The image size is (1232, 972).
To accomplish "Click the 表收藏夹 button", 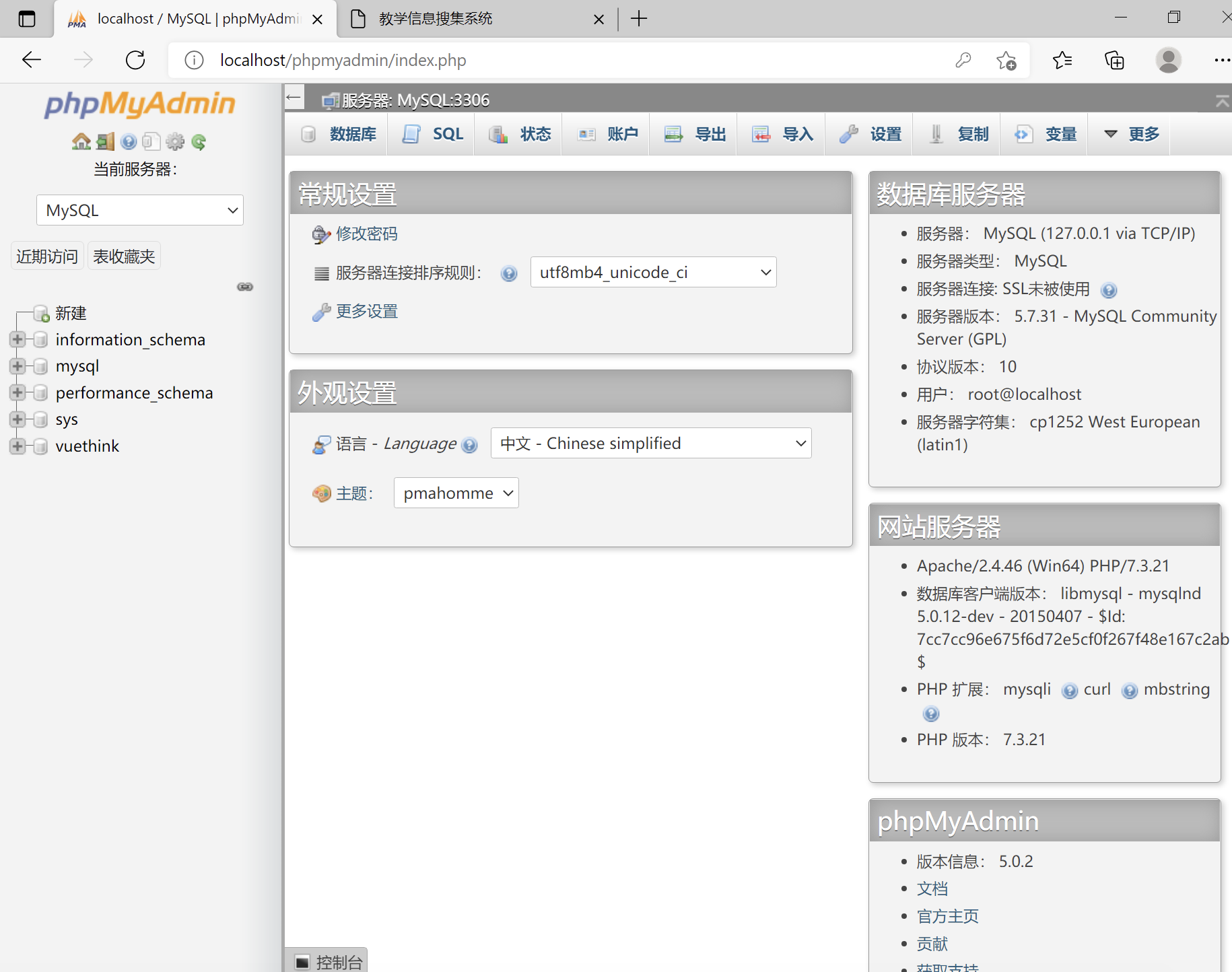I will 124,256.
